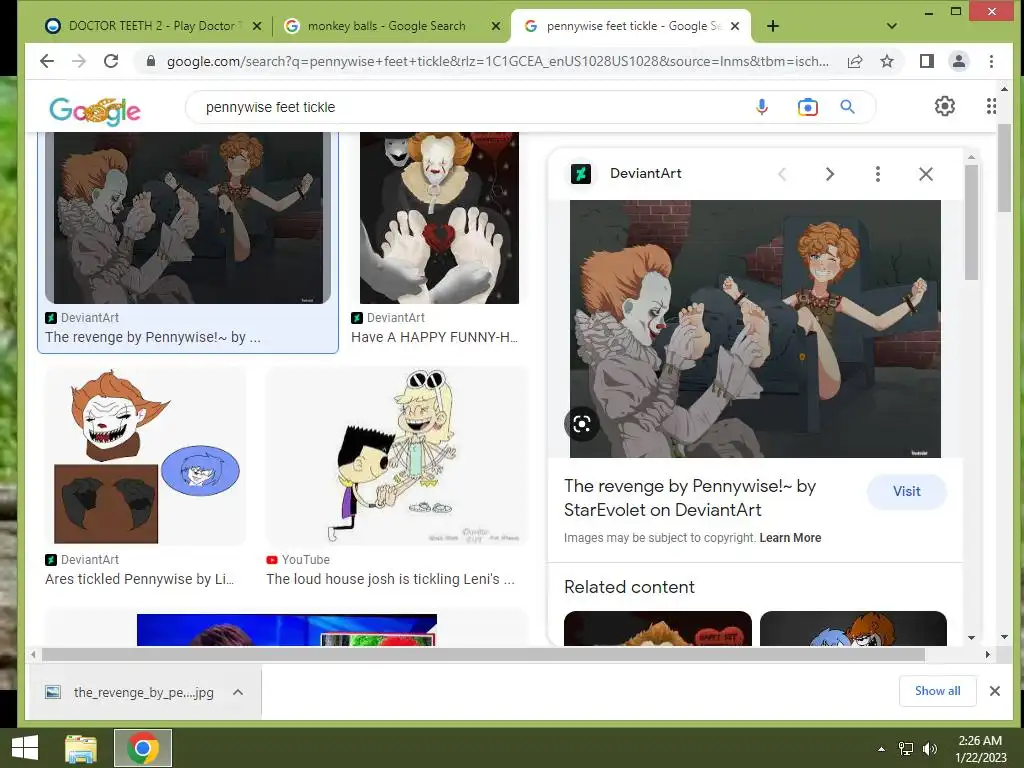Click the Visit button
Viewport: 1024px width, 768px height.
[x=906, y=492]
